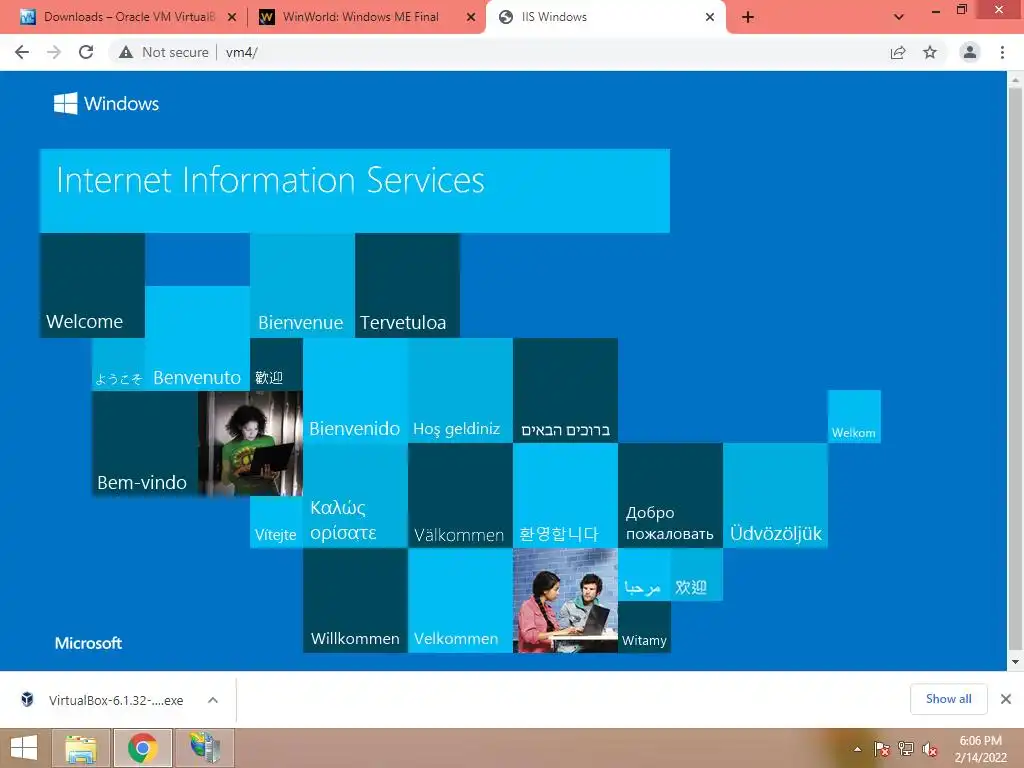Click the Välkommen tile
1024x768 pixels.
pos(460,496)
